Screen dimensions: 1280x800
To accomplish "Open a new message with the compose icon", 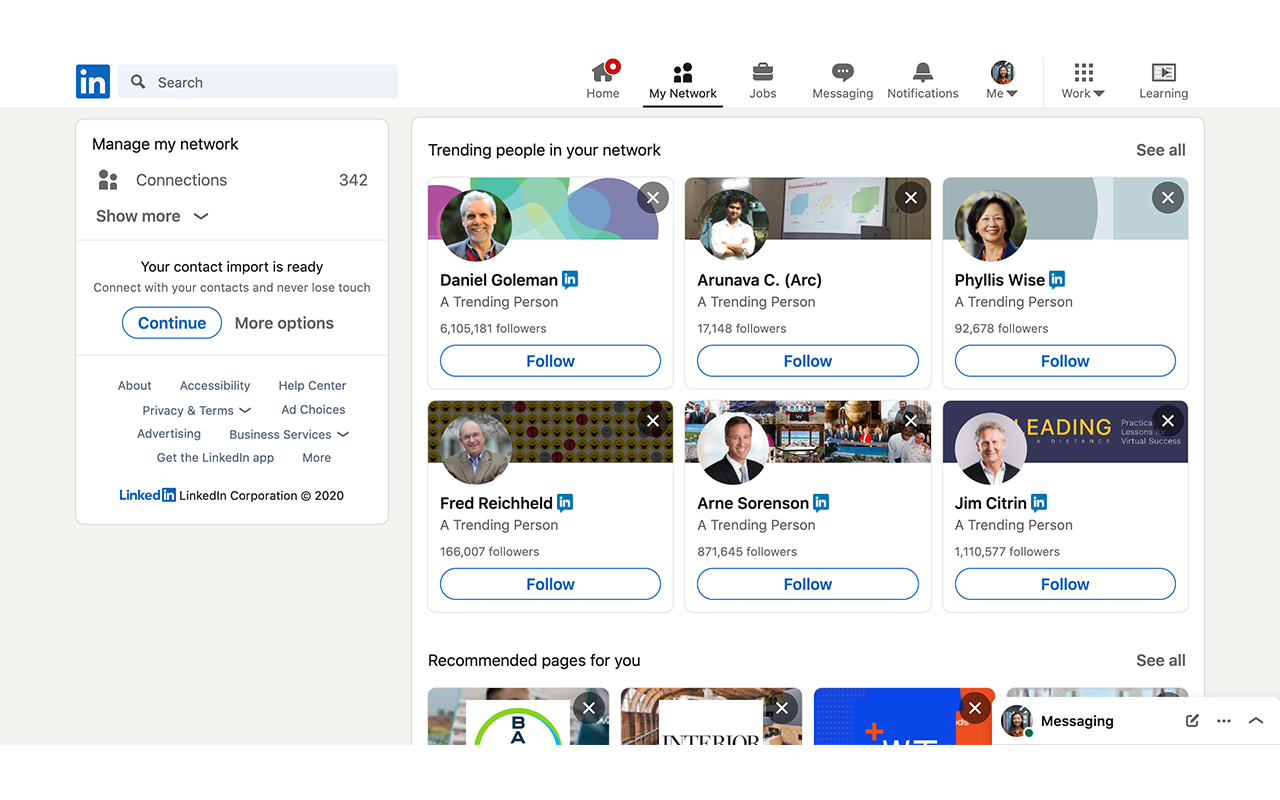I will (1191, 720).
